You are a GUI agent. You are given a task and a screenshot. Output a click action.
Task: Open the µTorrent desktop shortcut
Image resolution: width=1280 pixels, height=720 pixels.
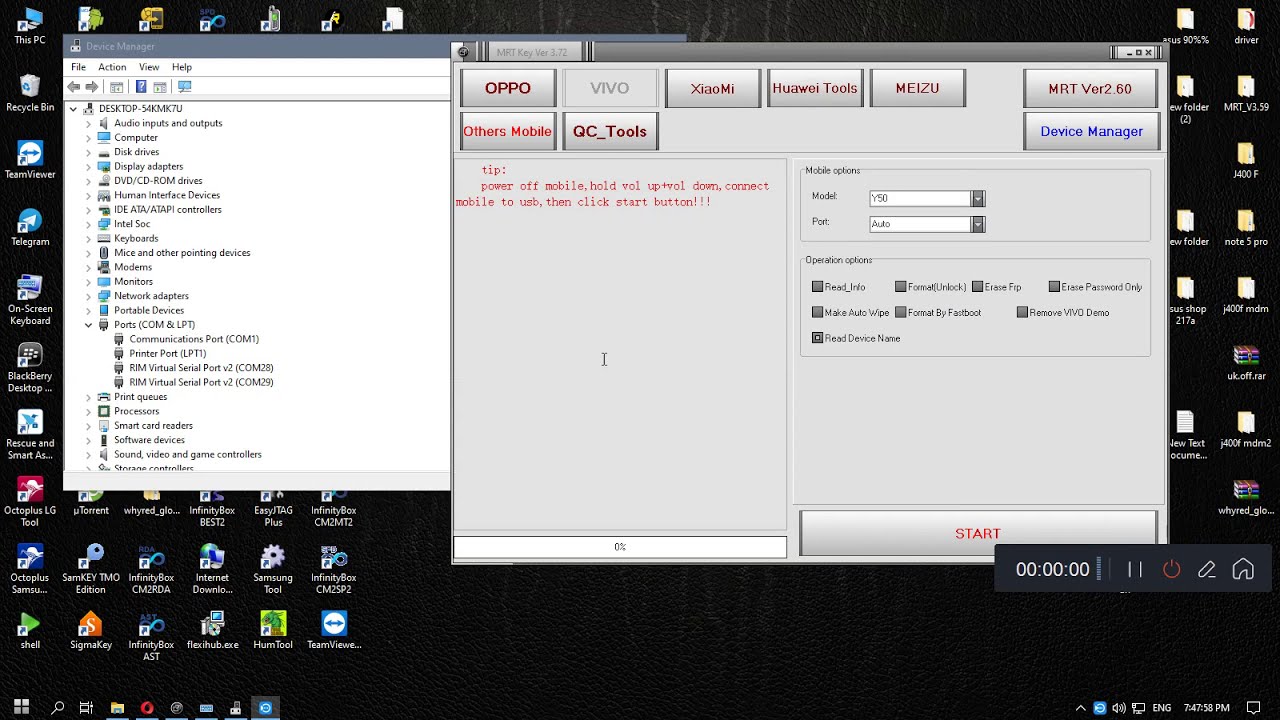pos(91,503)
